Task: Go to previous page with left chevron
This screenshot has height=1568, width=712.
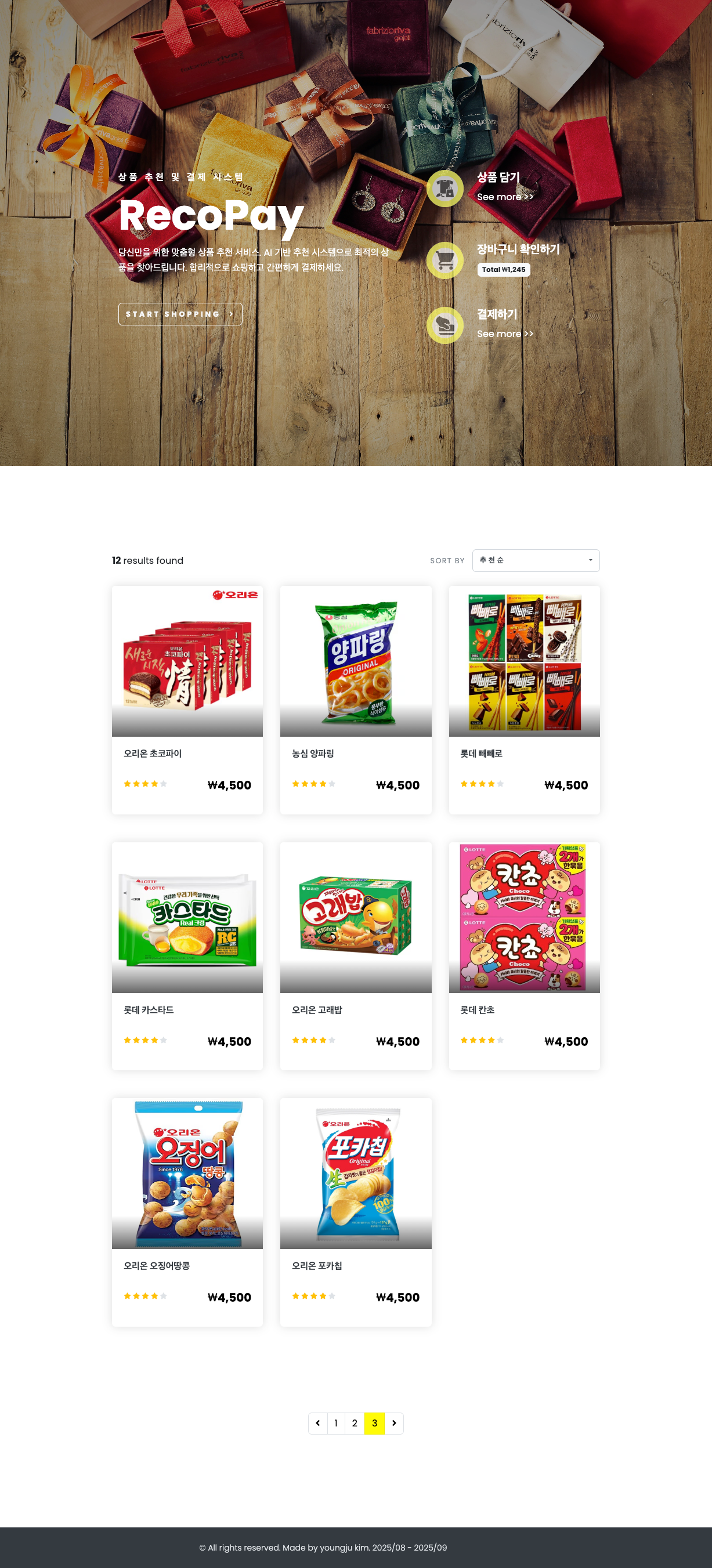Action: pyautogui.click(x=318, y=1423)
